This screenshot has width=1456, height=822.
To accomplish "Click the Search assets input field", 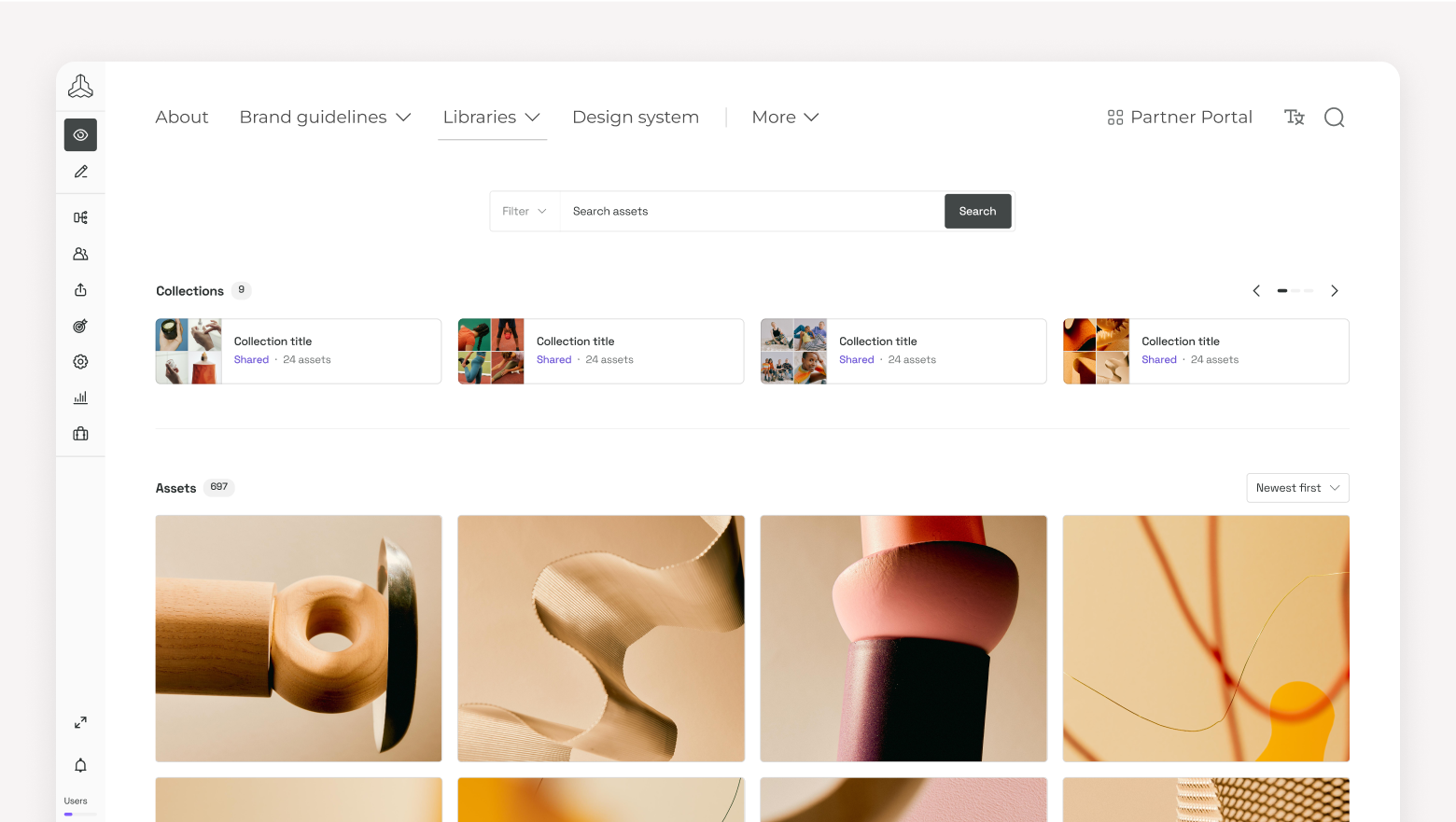I will coord(752,211).
